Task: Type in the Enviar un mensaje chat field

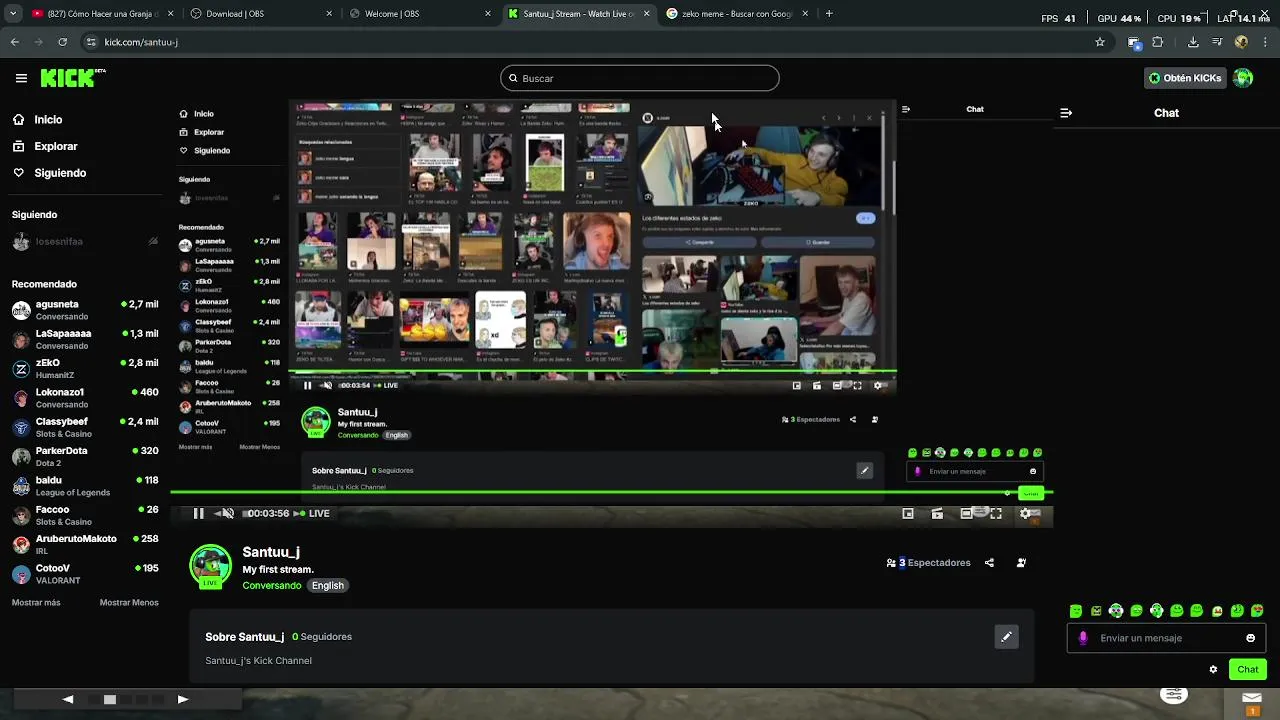Action: [x=1166, y=638]
